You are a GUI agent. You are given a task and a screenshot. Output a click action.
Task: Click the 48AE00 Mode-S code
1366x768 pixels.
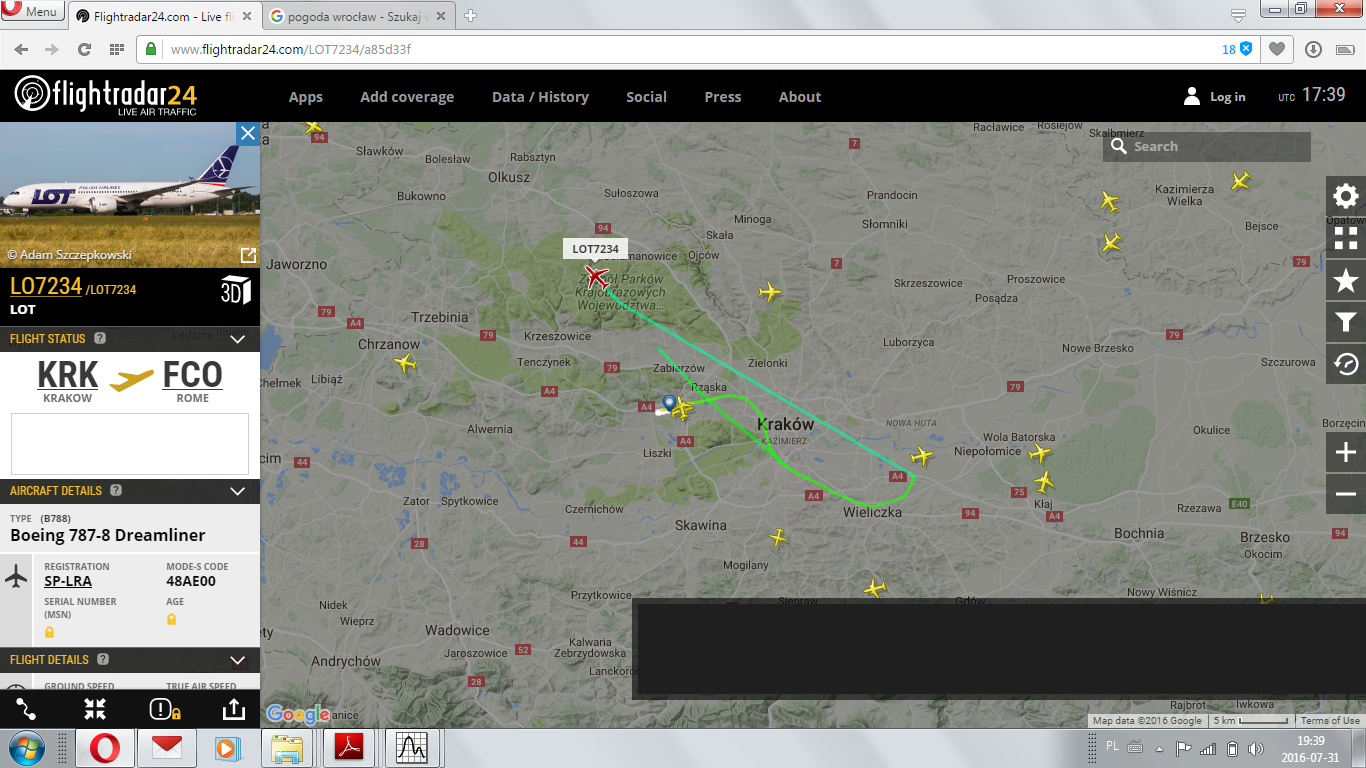coord(191,581)
